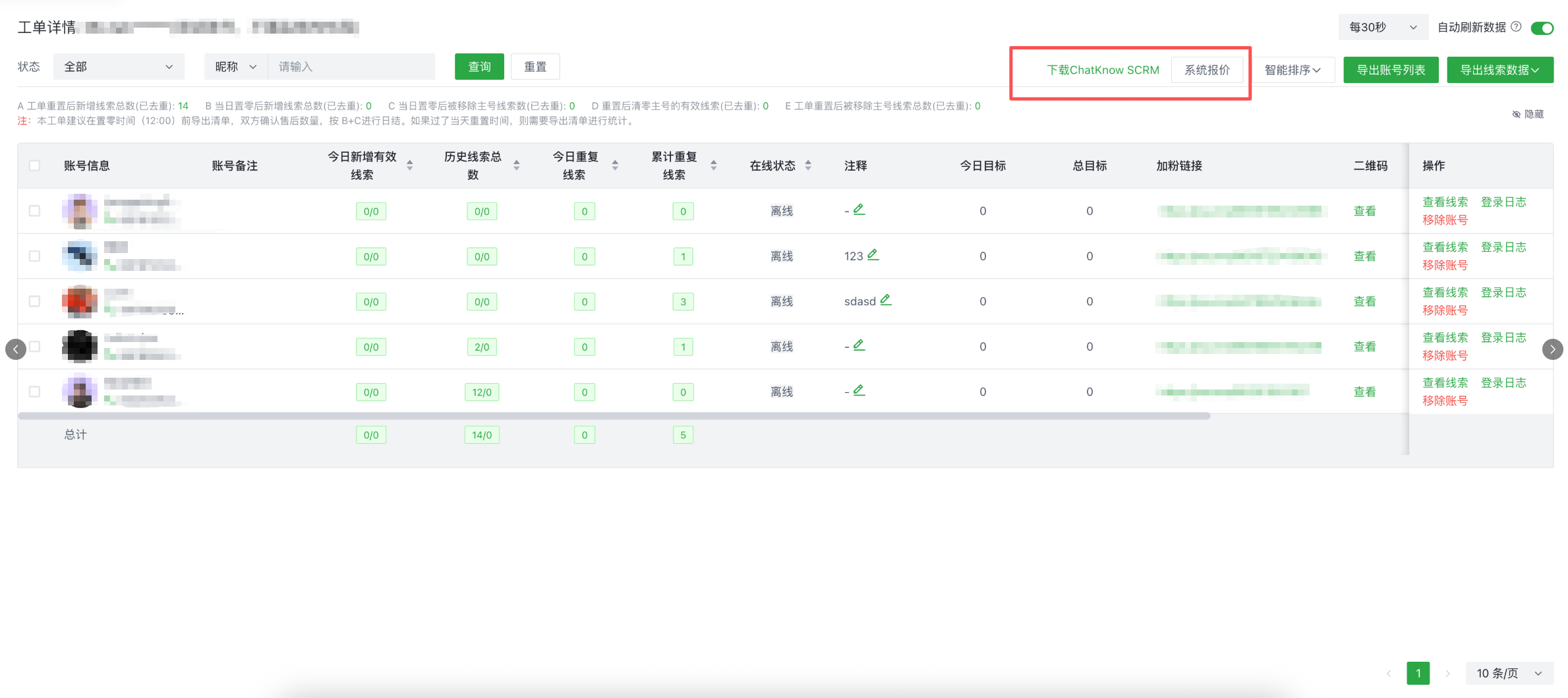
Task: Check the select-all checkbox in table header
Action: 35,165
